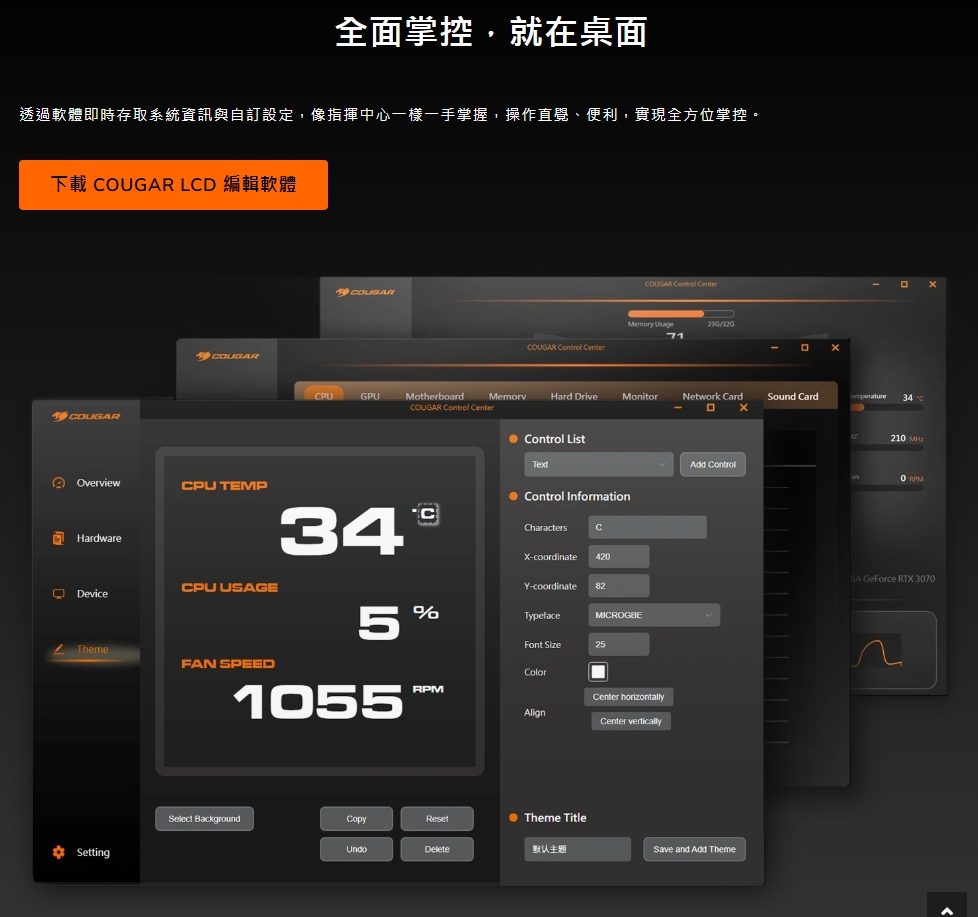Viewport: 978px width, 917px height.
Task: Click the X-coordinate input field
Action: (x=618, y=557)
